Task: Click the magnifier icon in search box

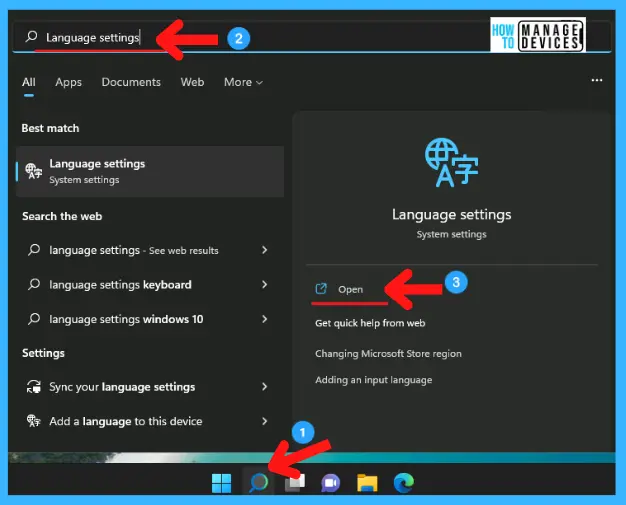Action: 31,37
